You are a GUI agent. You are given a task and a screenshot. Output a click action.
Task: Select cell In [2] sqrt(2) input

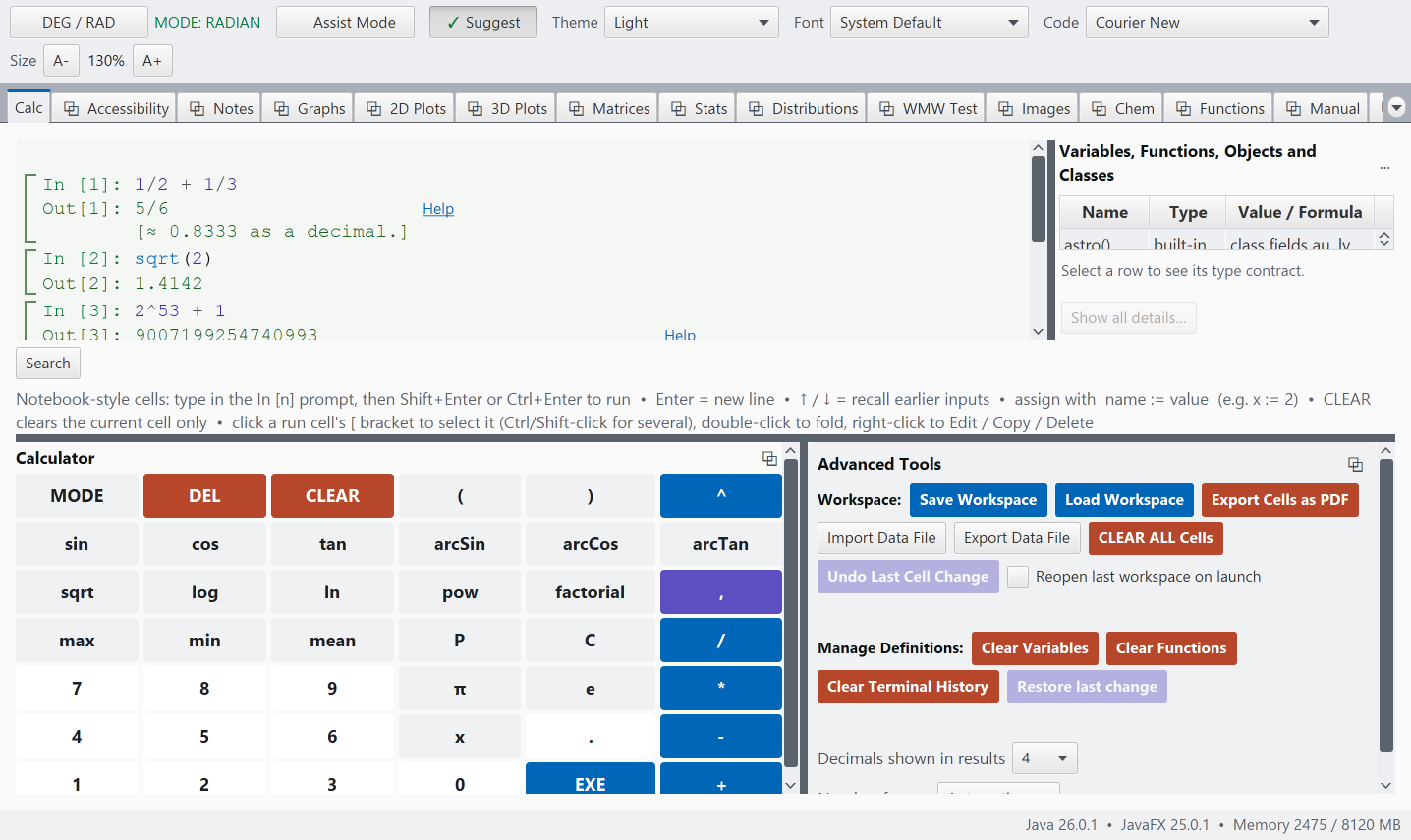[173, 259]
